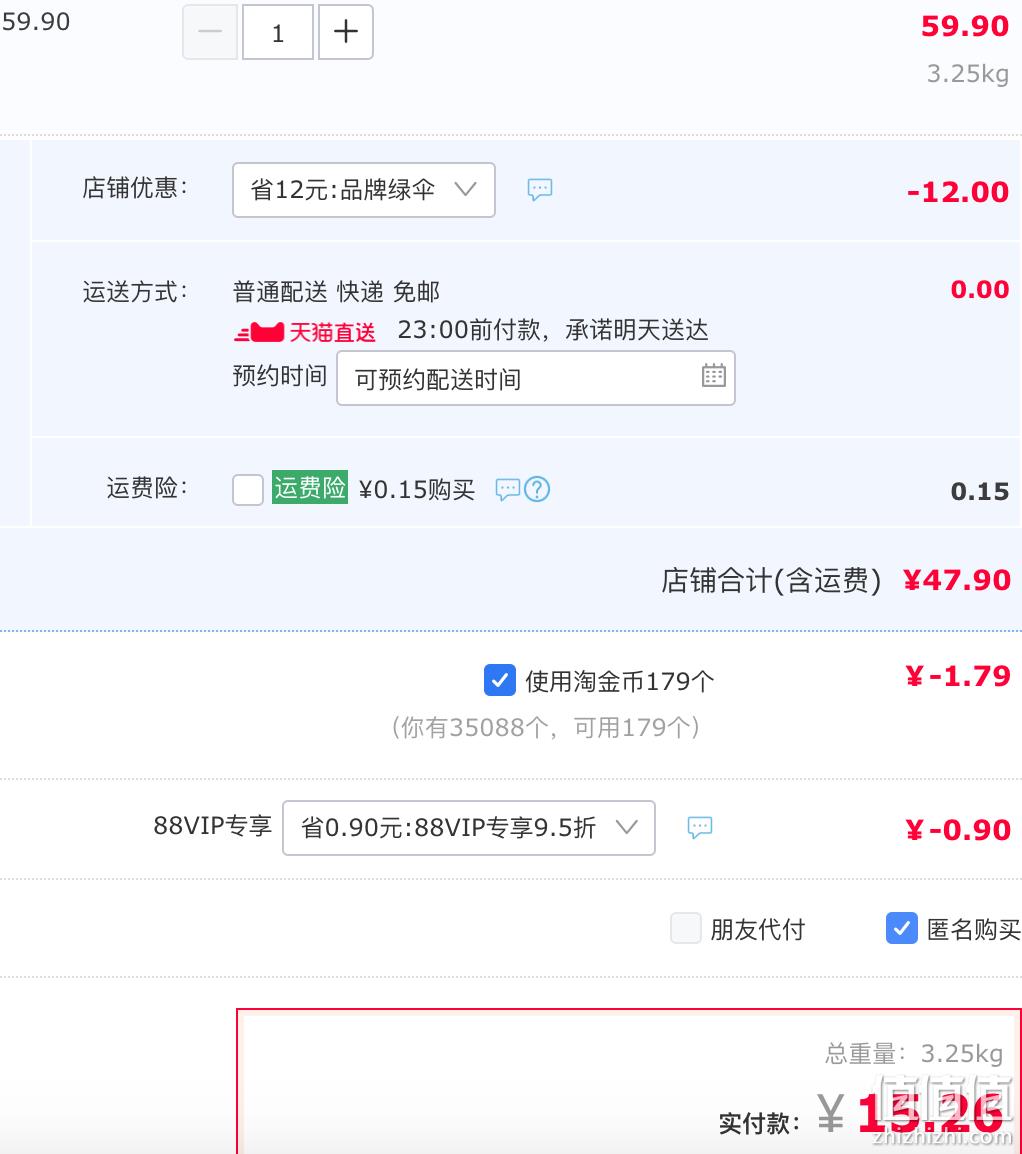Enable the 朋友代付 checkbox
The height and width of the screenshot is (1154, 1022).
[686, 928]
